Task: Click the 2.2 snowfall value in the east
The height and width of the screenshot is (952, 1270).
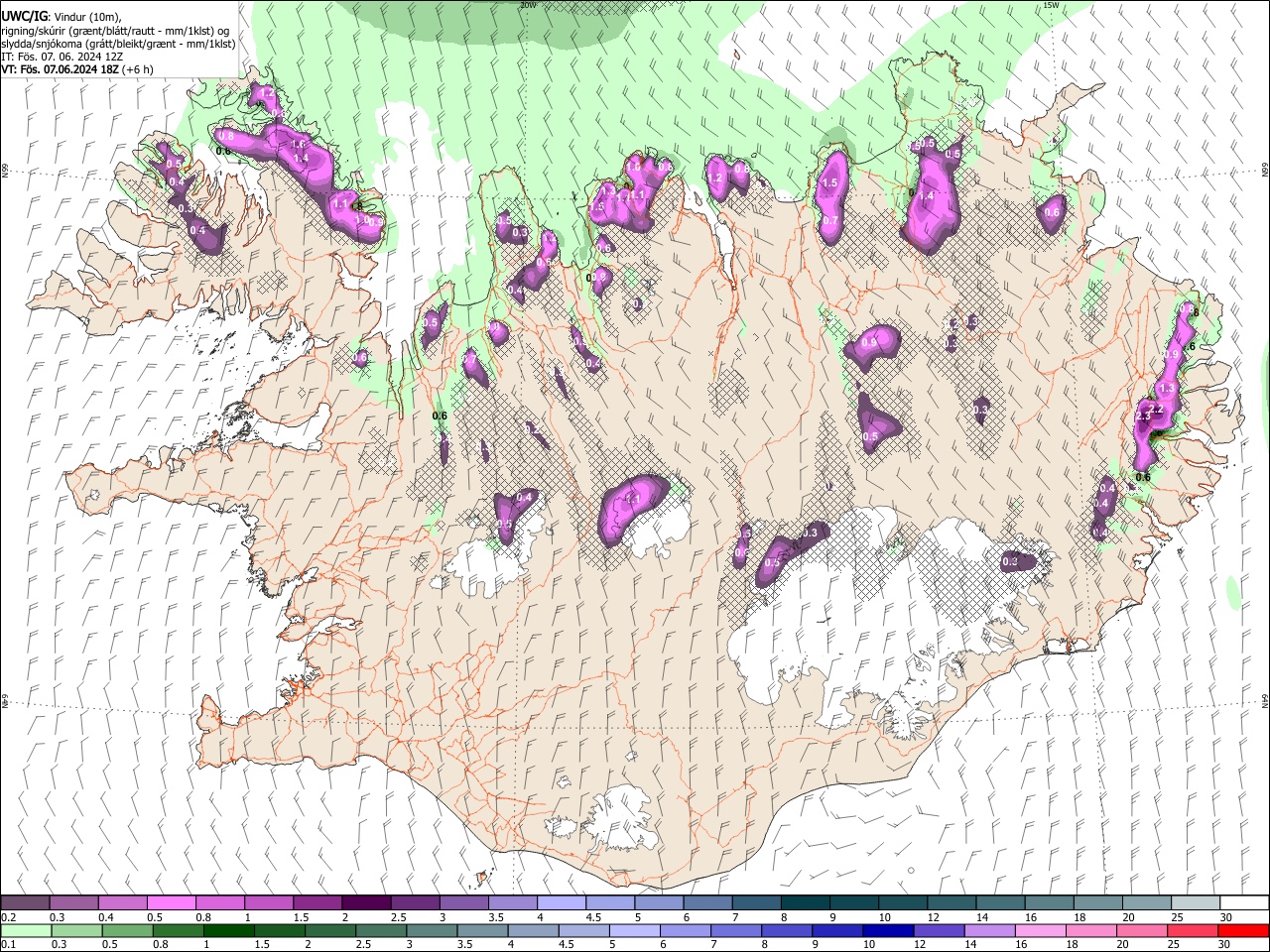Action: (1155, 409)
